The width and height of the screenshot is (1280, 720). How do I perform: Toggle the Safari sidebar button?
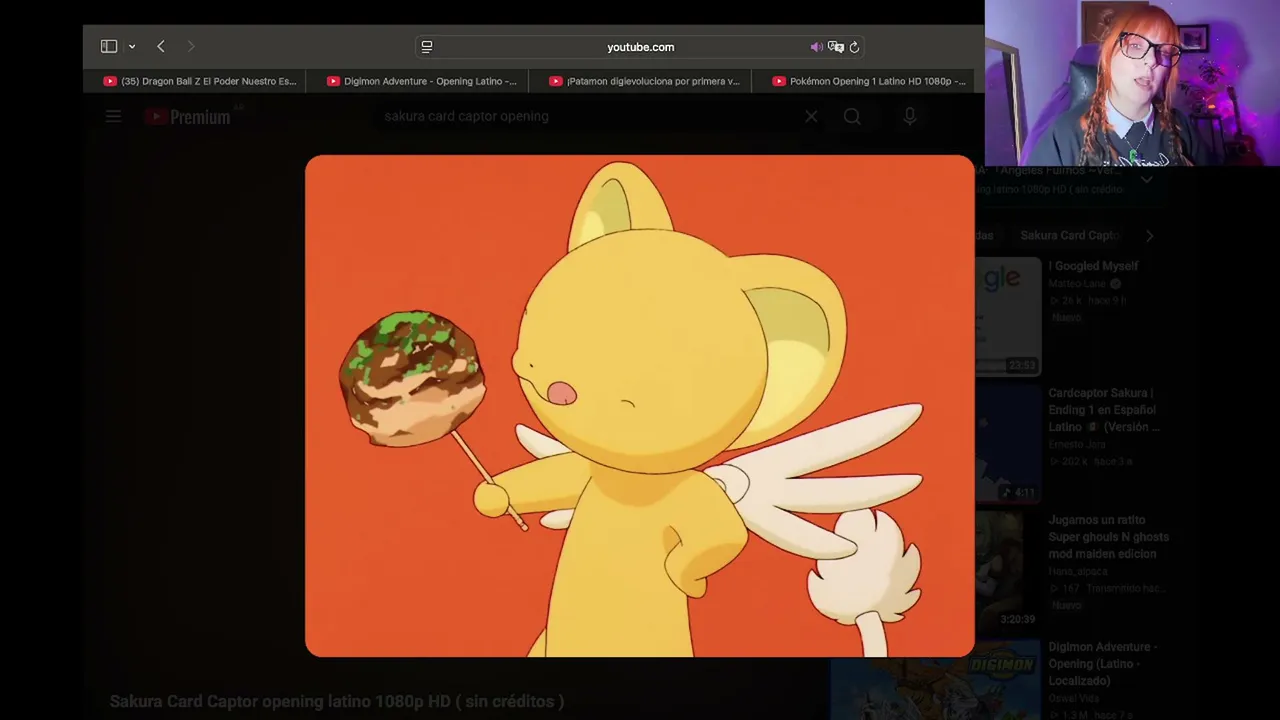109,46
